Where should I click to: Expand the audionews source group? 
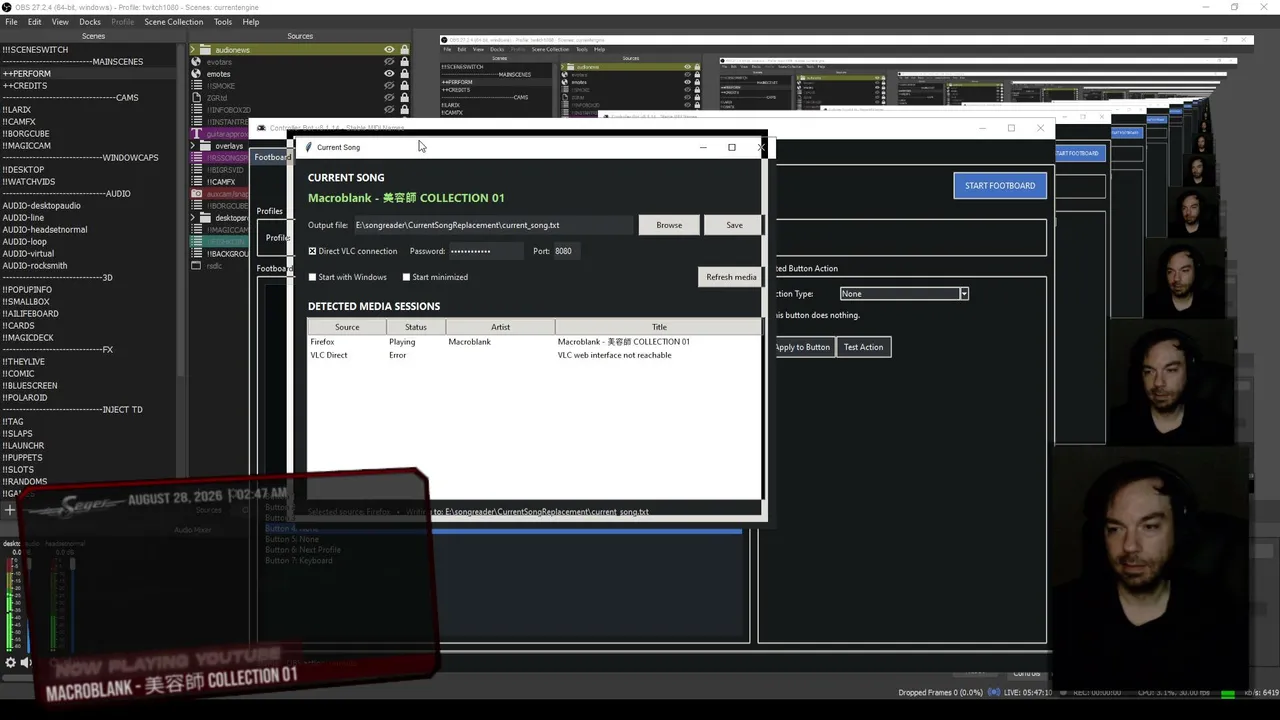pos(195,50)
